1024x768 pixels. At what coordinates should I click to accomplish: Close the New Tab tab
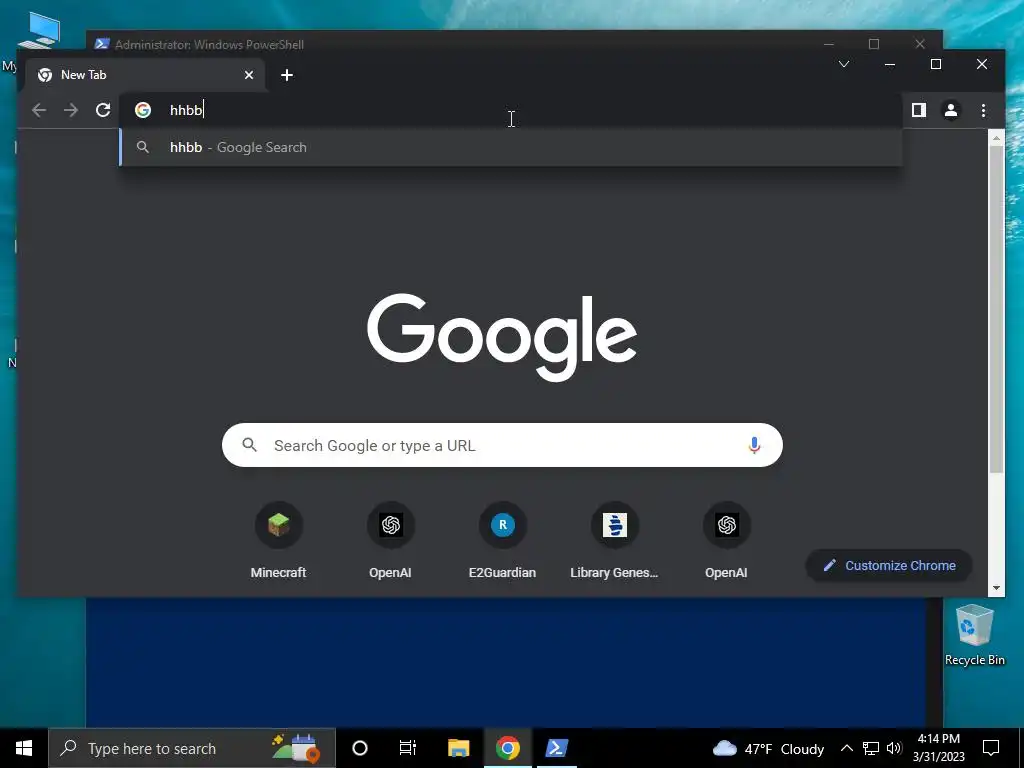click(x=249, y=75)
